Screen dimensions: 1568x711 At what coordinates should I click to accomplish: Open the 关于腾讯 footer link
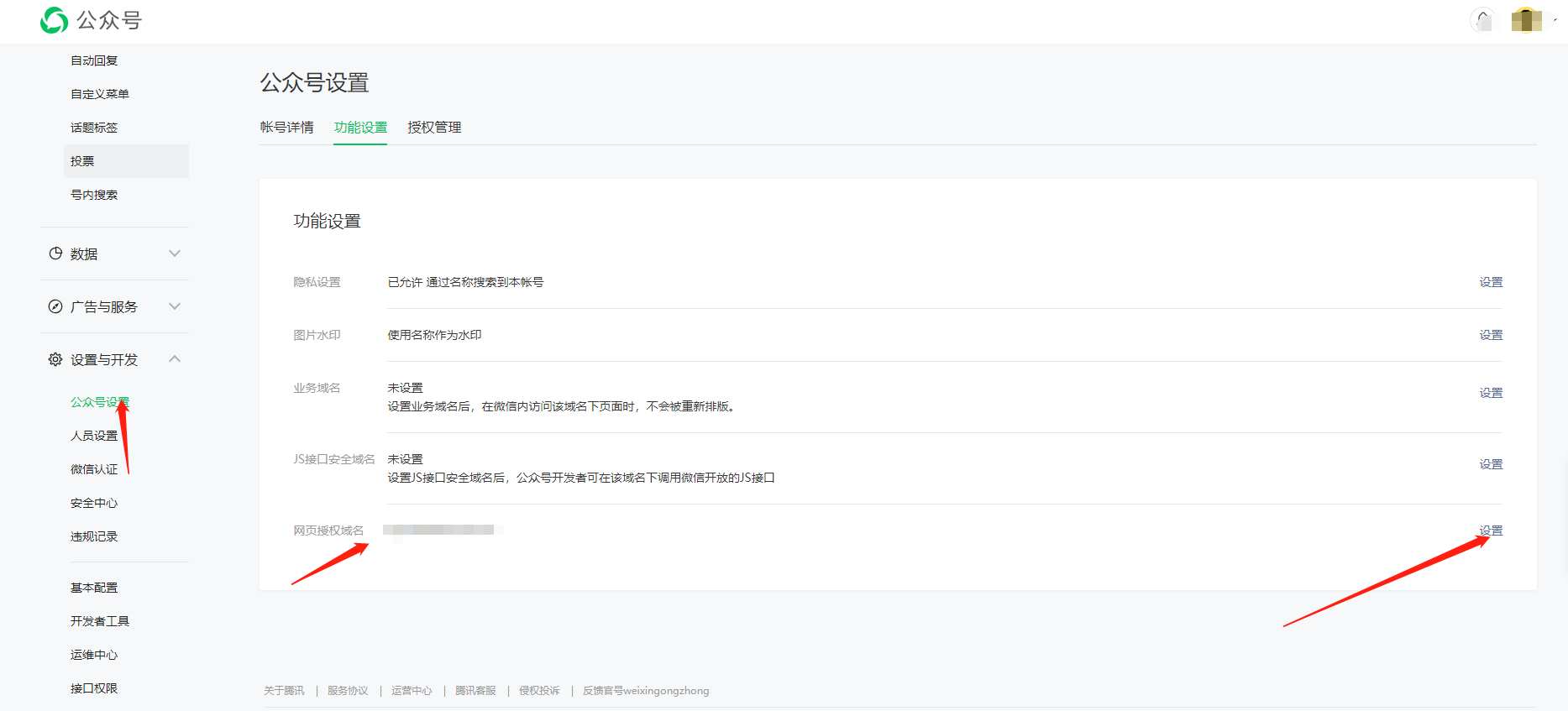pos(284,691)
